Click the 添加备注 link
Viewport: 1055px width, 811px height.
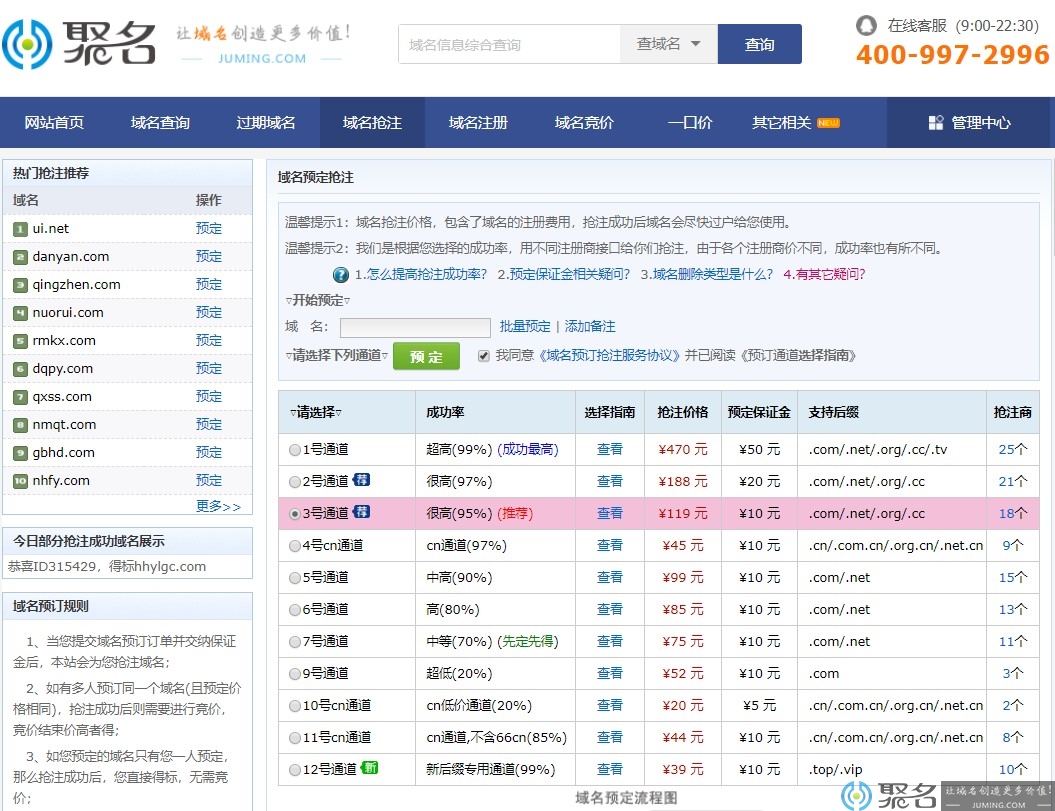point(590,326)
